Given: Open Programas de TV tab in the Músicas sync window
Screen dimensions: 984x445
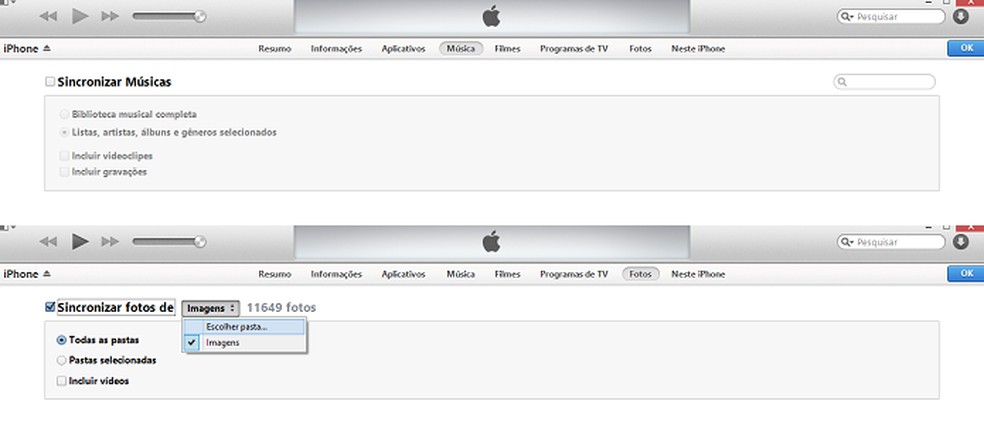Looking at the screenshot, I should [574, 48].
